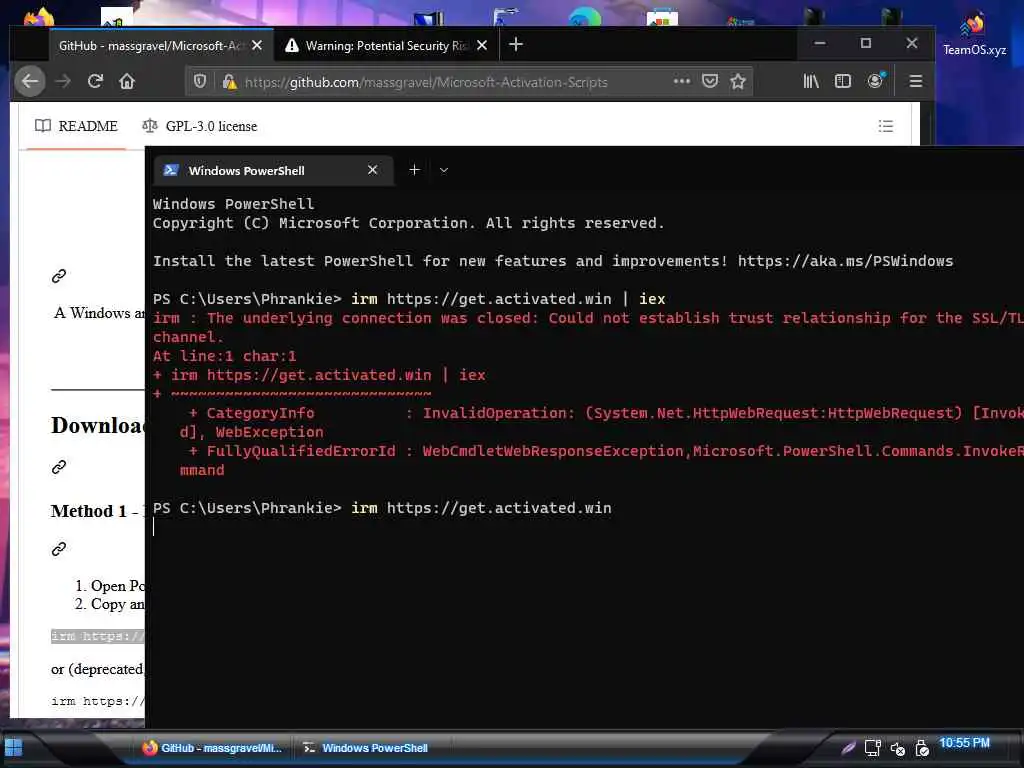Open the Windows Start button
1024x768 pixels.
tap(14, 748)
